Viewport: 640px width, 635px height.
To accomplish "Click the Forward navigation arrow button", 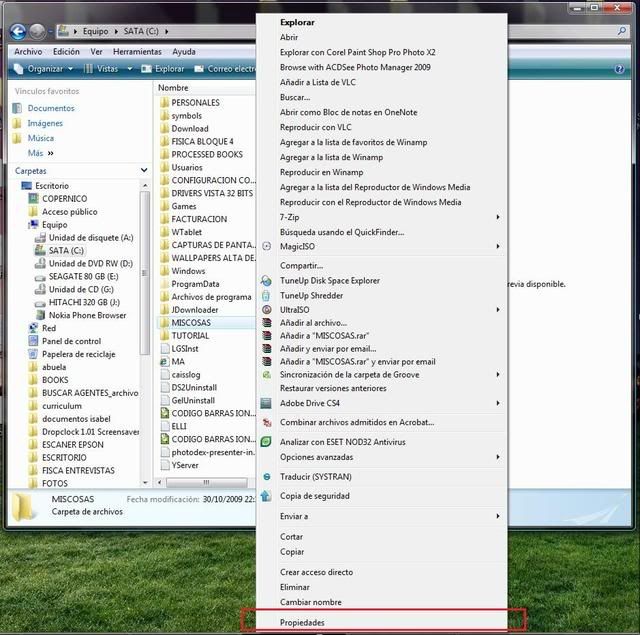I will pos(37,31).
